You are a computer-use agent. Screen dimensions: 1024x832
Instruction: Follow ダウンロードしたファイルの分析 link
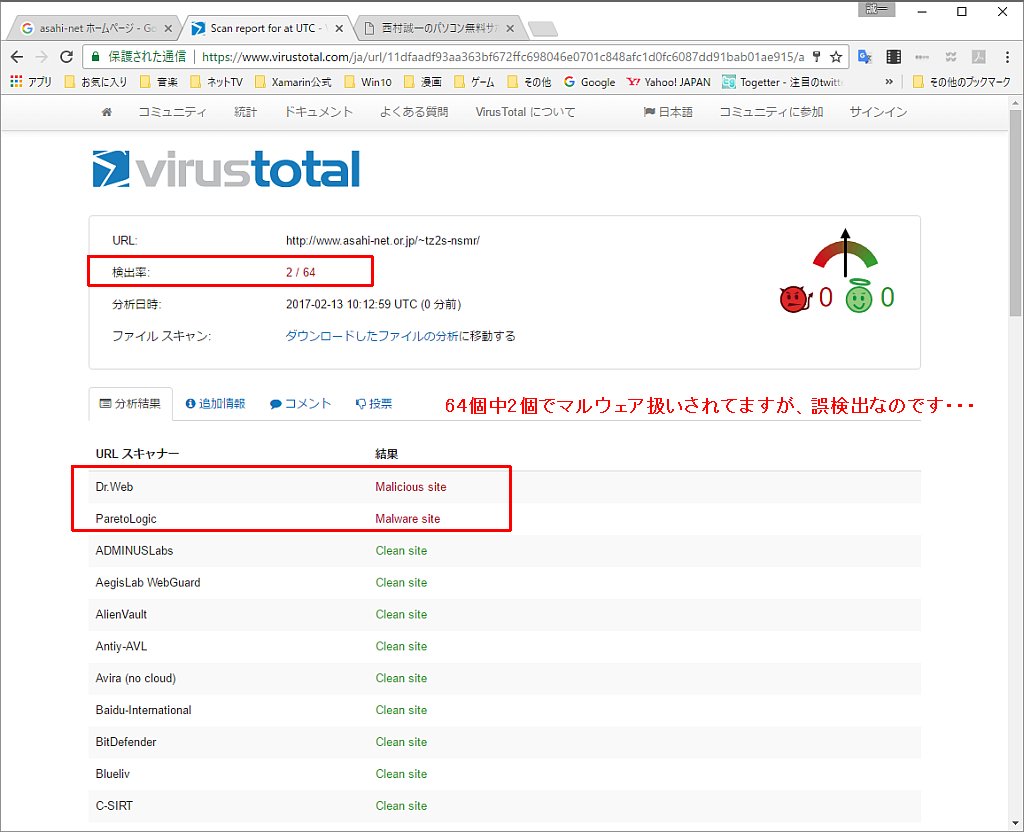coord(372,336)
